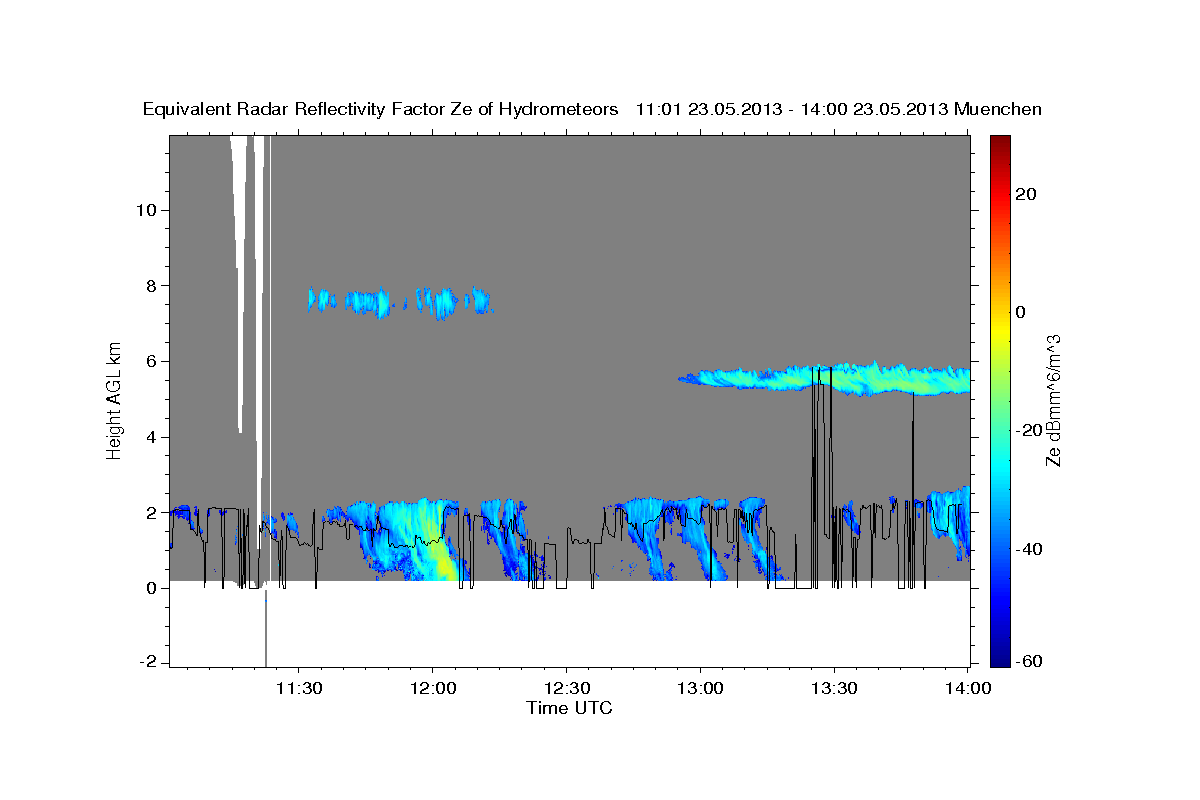Click the plot title text

point(592,109)
